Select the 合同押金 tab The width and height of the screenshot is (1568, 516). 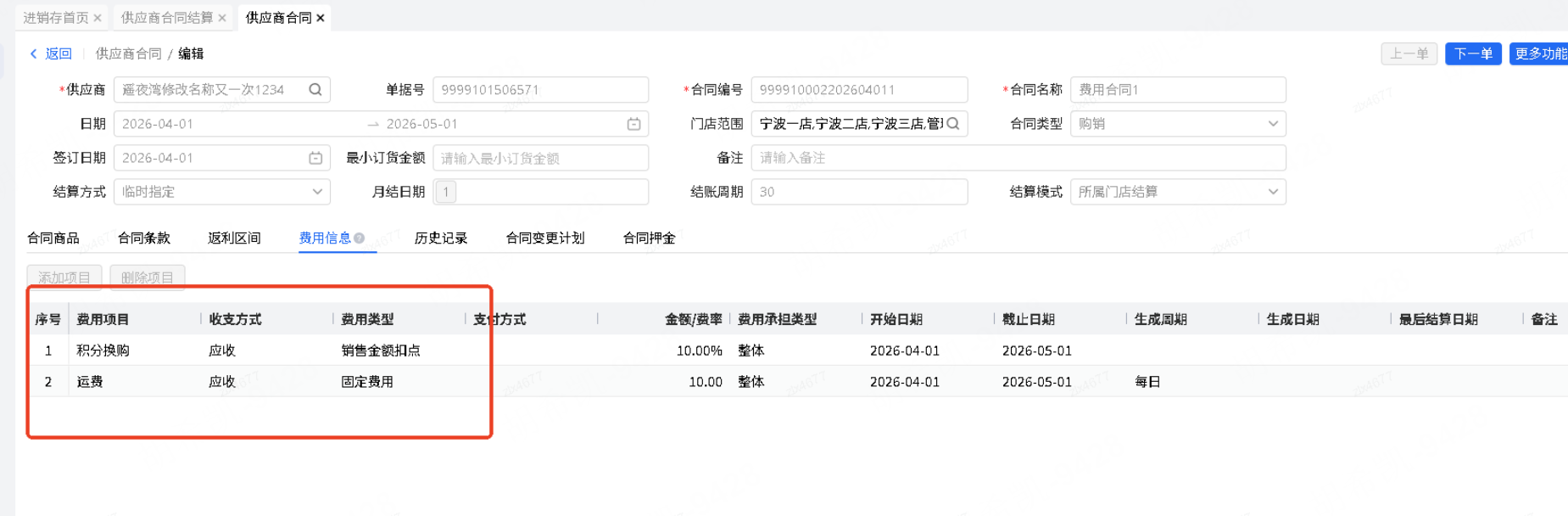pyautogui.click(x=649, y=238)
